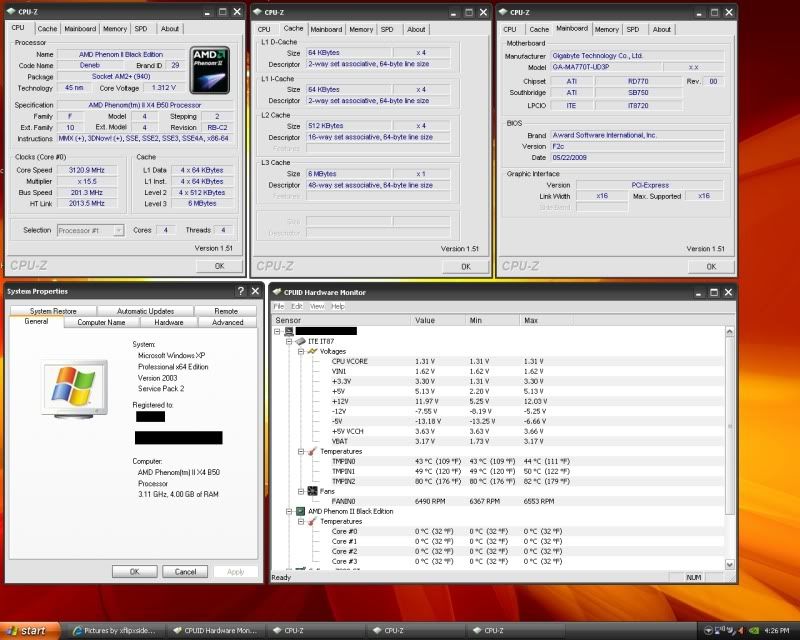Click the green NVIDIA icon in the system tray

[755, 631]
